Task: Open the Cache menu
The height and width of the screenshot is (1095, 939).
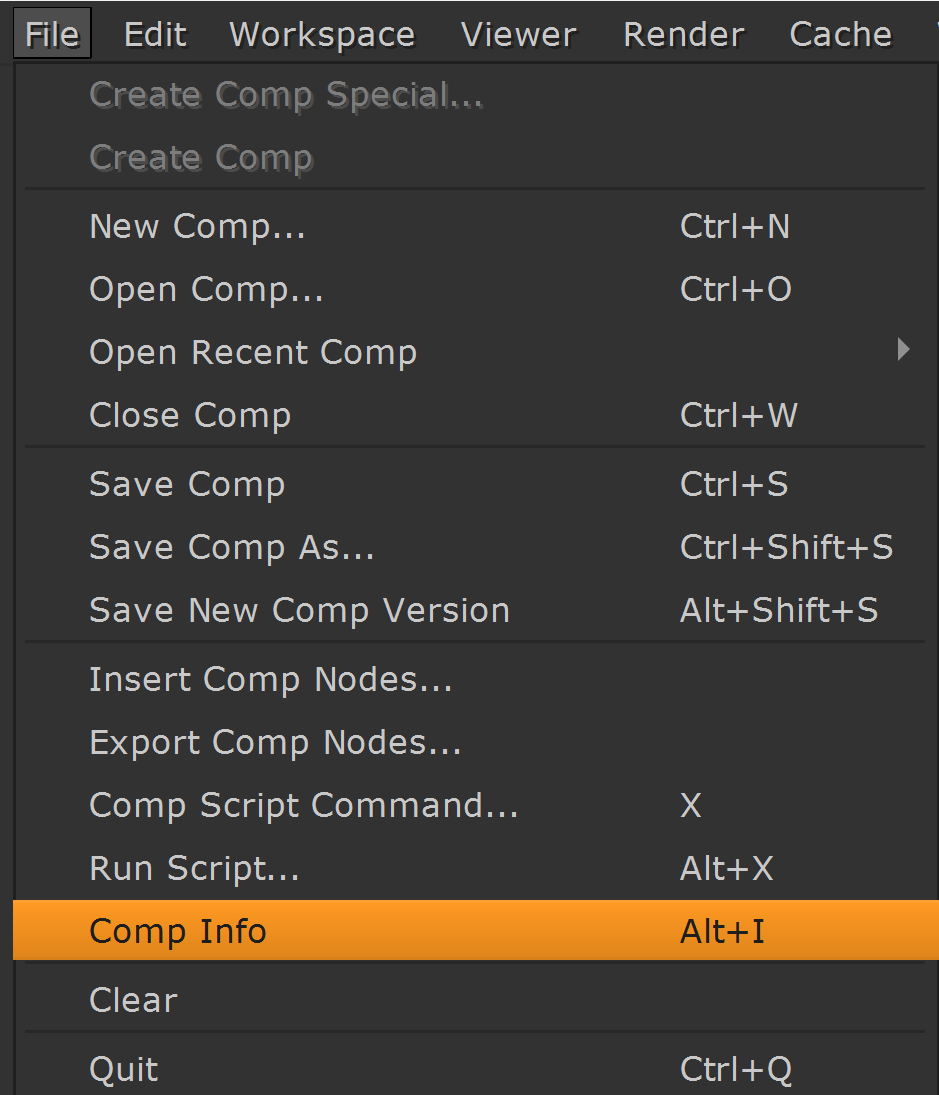Action: [840, 35]
